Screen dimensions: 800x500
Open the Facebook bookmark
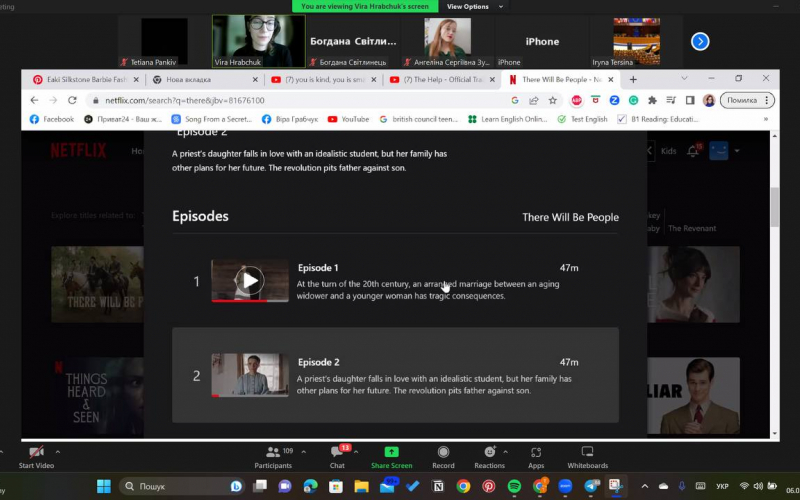pos(52,119)
